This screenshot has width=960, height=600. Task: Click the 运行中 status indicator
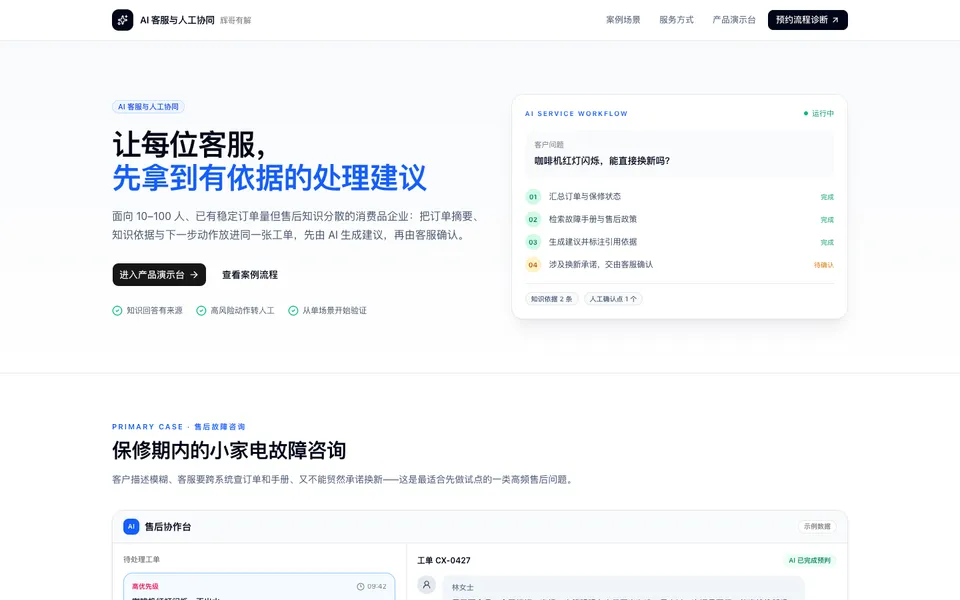(x=819, y=113)
